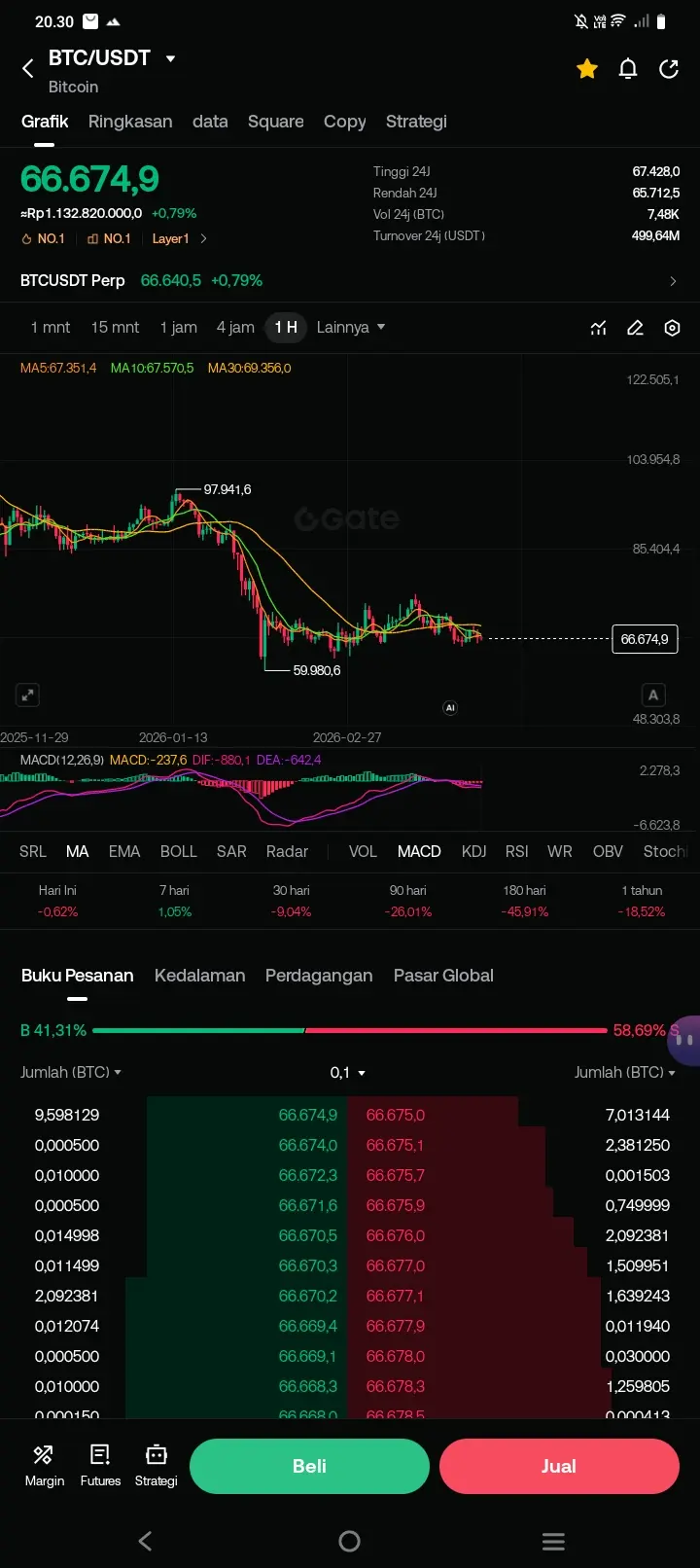This screenshot has height=1568, width=700.
Task: Open the Square tab
Action: (x=276, y=122)
